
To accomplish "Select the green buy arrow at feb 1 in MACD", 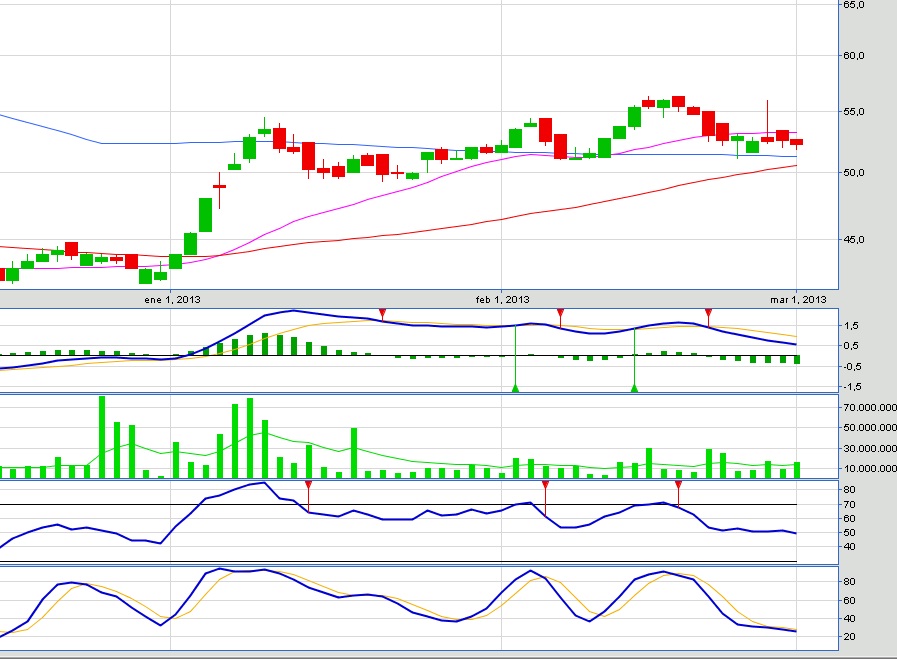I will pyautogui.click(x=515, y=386).
